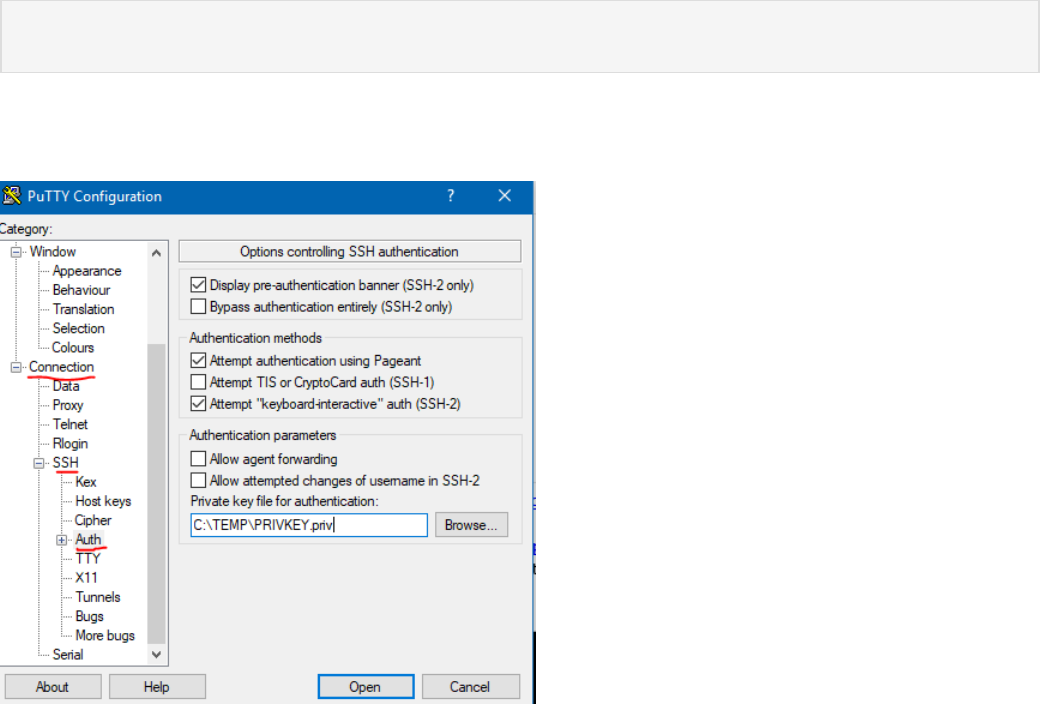
Task: Open the Translation category
Action: click(x=84, y=309)
